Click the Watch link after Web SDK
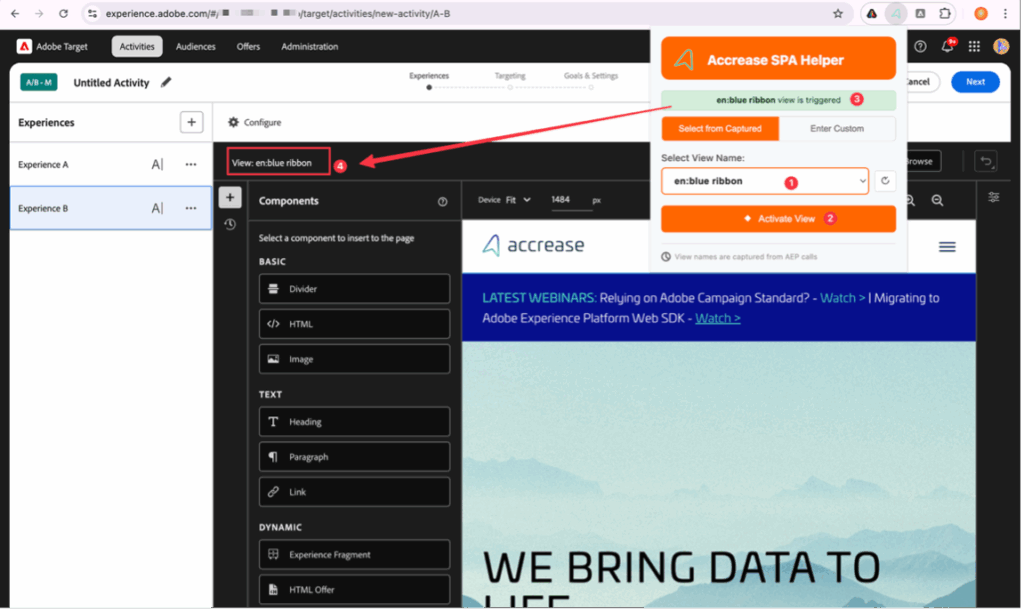This screenshot has width=1024, height=611. tap(718, 319)
